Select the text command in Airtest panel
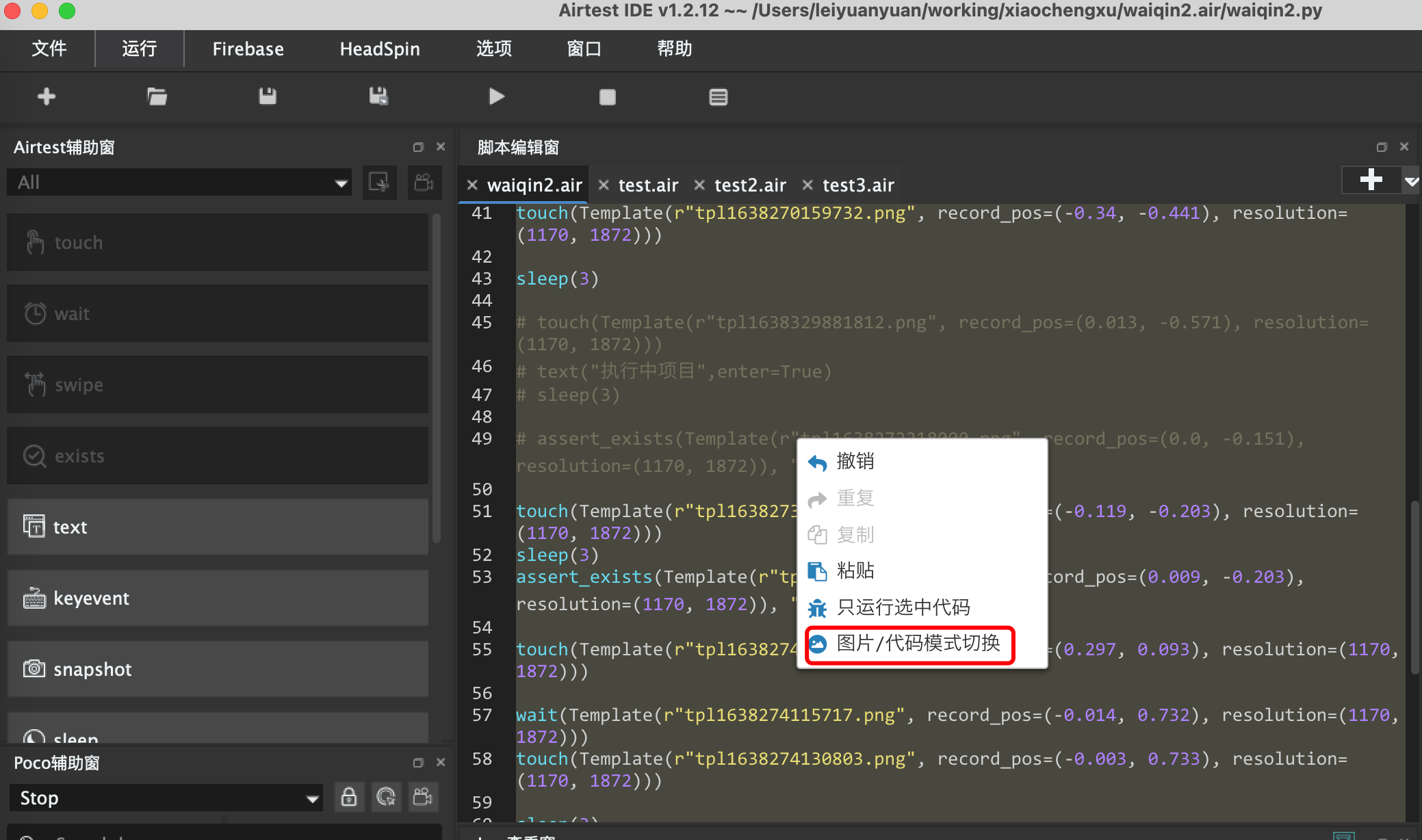The image size is (1422, 840). click(x=218, y=527)
